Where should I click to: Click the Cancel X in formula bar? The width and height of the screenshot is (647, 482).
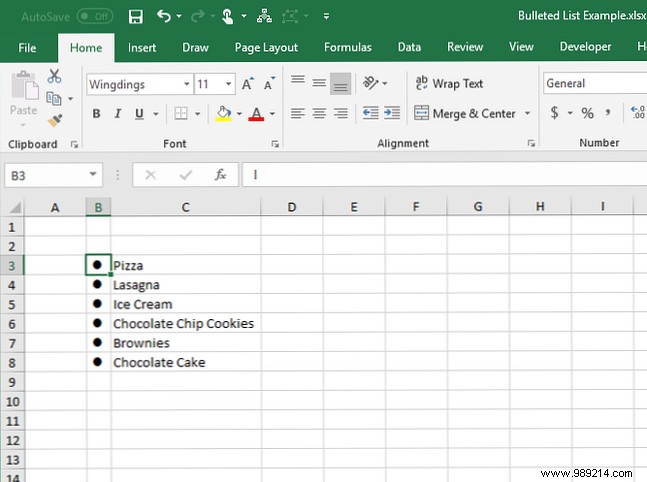click(151, 175)
